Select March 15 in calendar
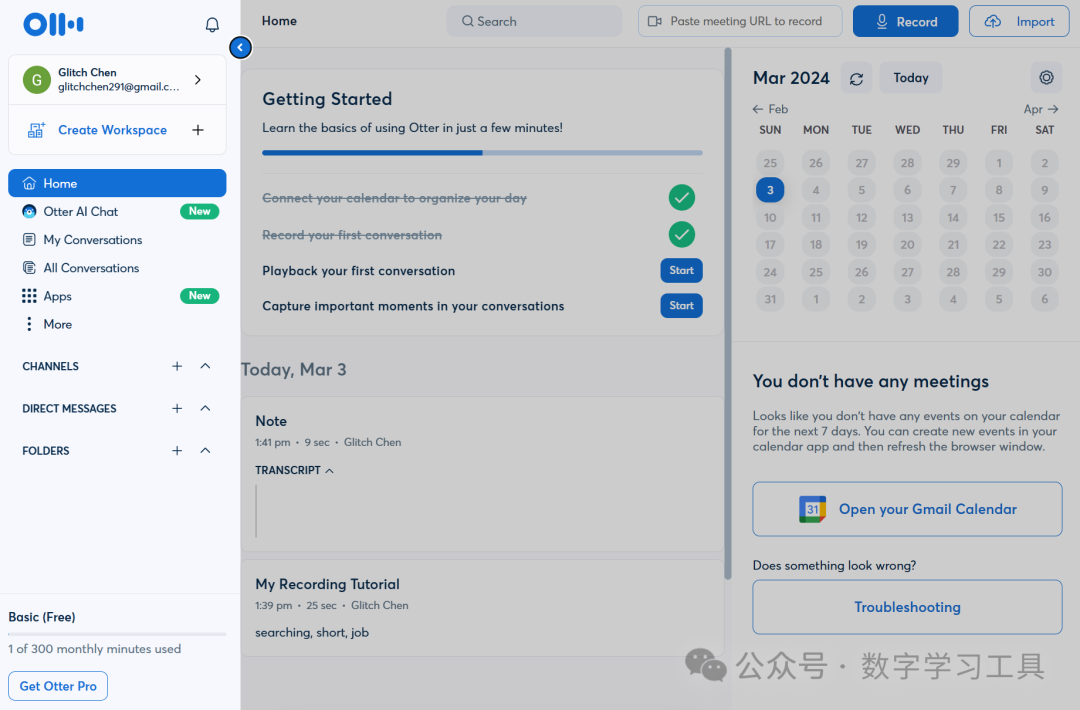This screenshot has width=1080, height=710. 999,218
